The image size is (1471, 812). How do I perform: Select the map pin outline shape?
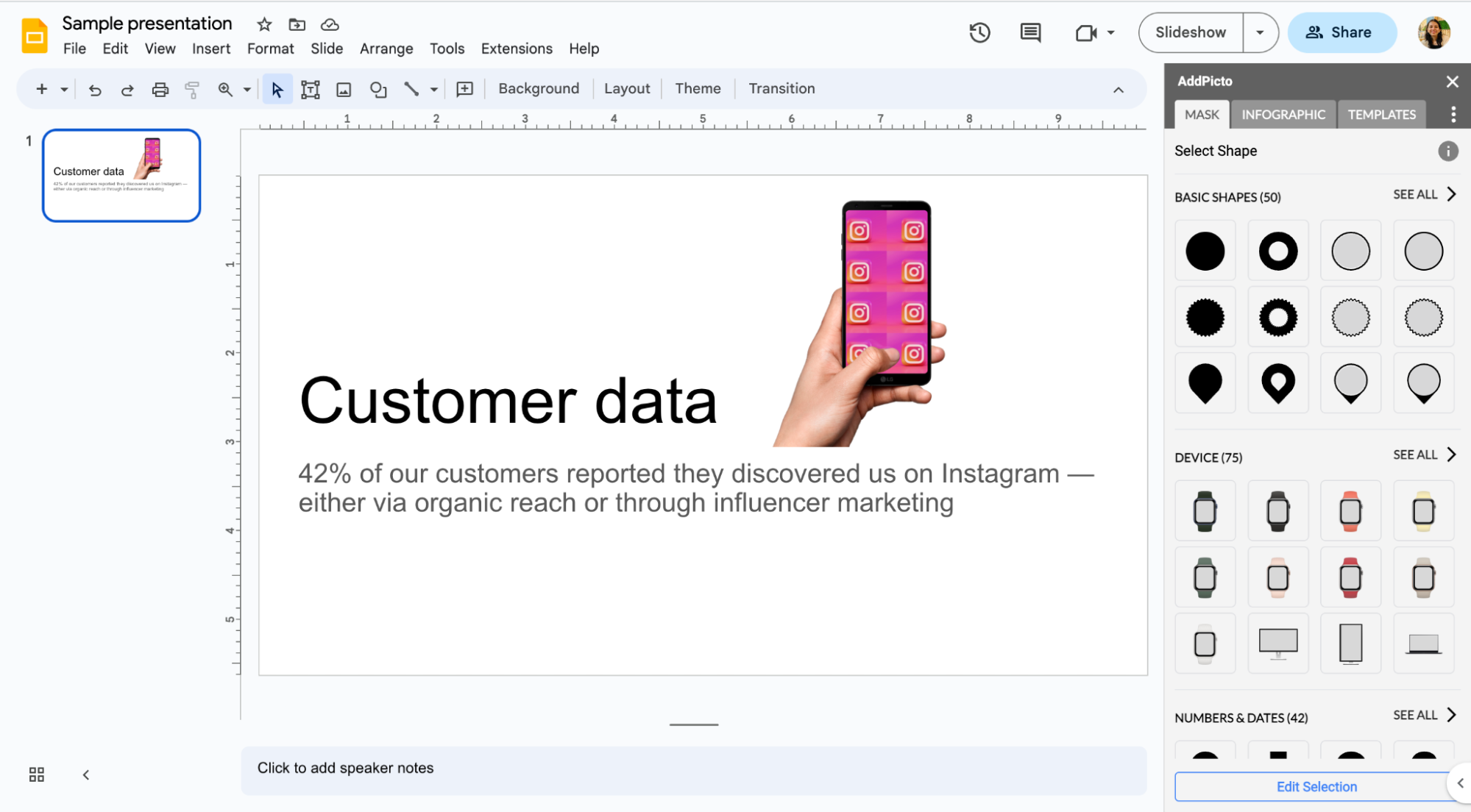(x=1351, y=382)
